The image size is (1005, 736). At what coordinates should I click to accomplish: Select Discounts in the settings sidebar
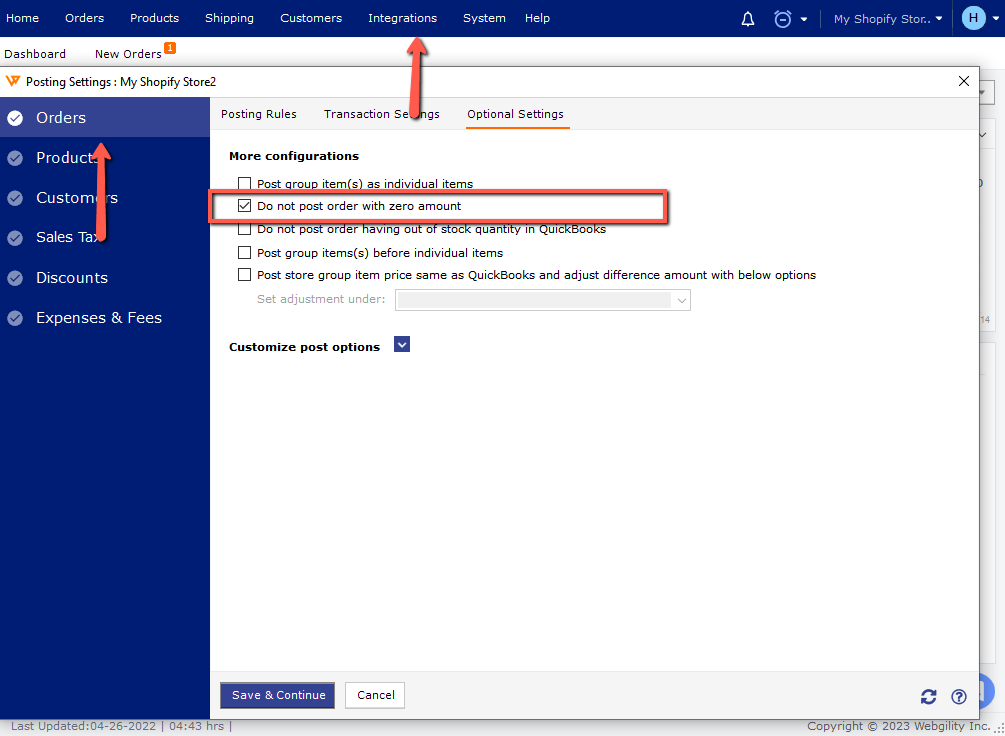coord(105,278)
